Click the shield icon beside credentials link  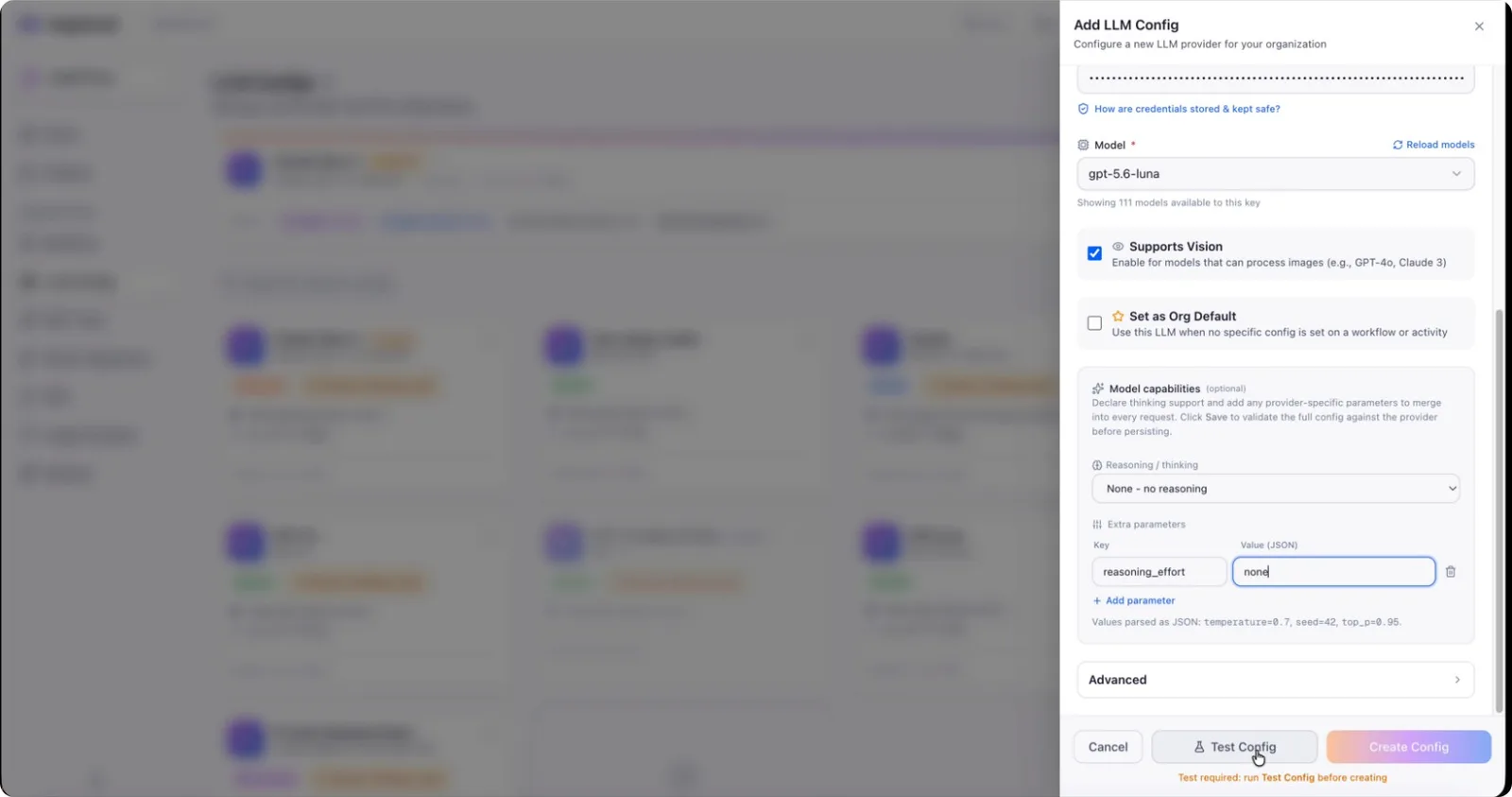1084,109
